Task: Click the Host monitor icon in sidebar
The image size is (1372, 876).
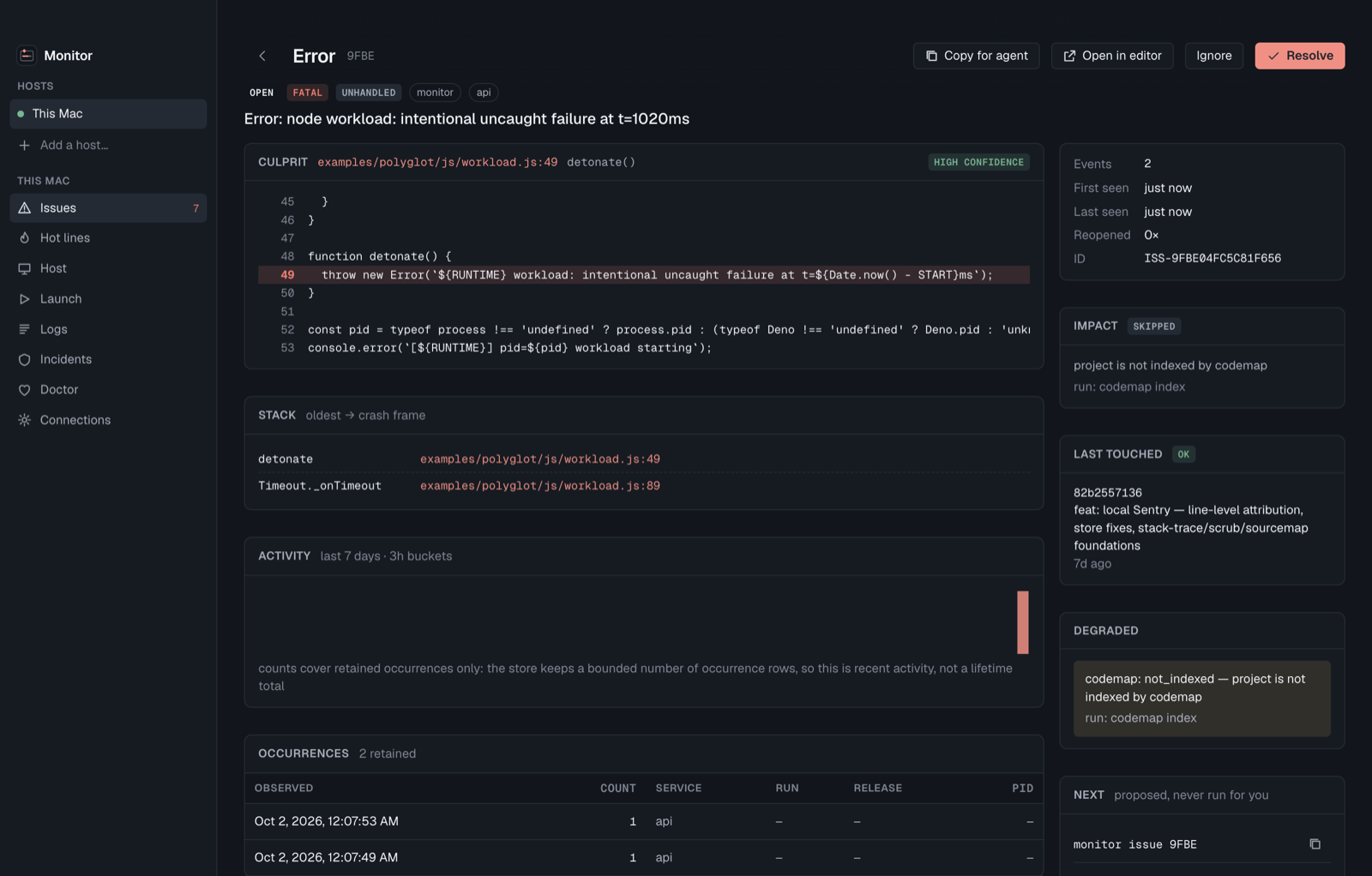Action: [x=25, y=268]
